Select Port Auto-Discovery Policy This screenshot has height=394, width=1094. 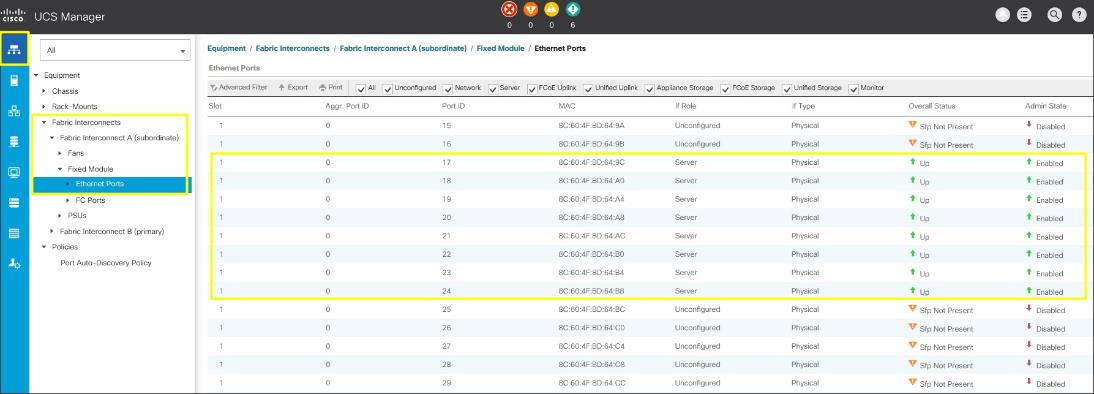106,263
